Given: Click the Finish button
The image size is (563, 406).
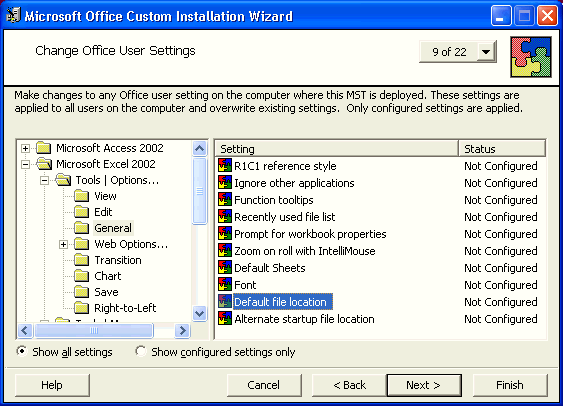Looking at the screenshot, I should point(510,385).
